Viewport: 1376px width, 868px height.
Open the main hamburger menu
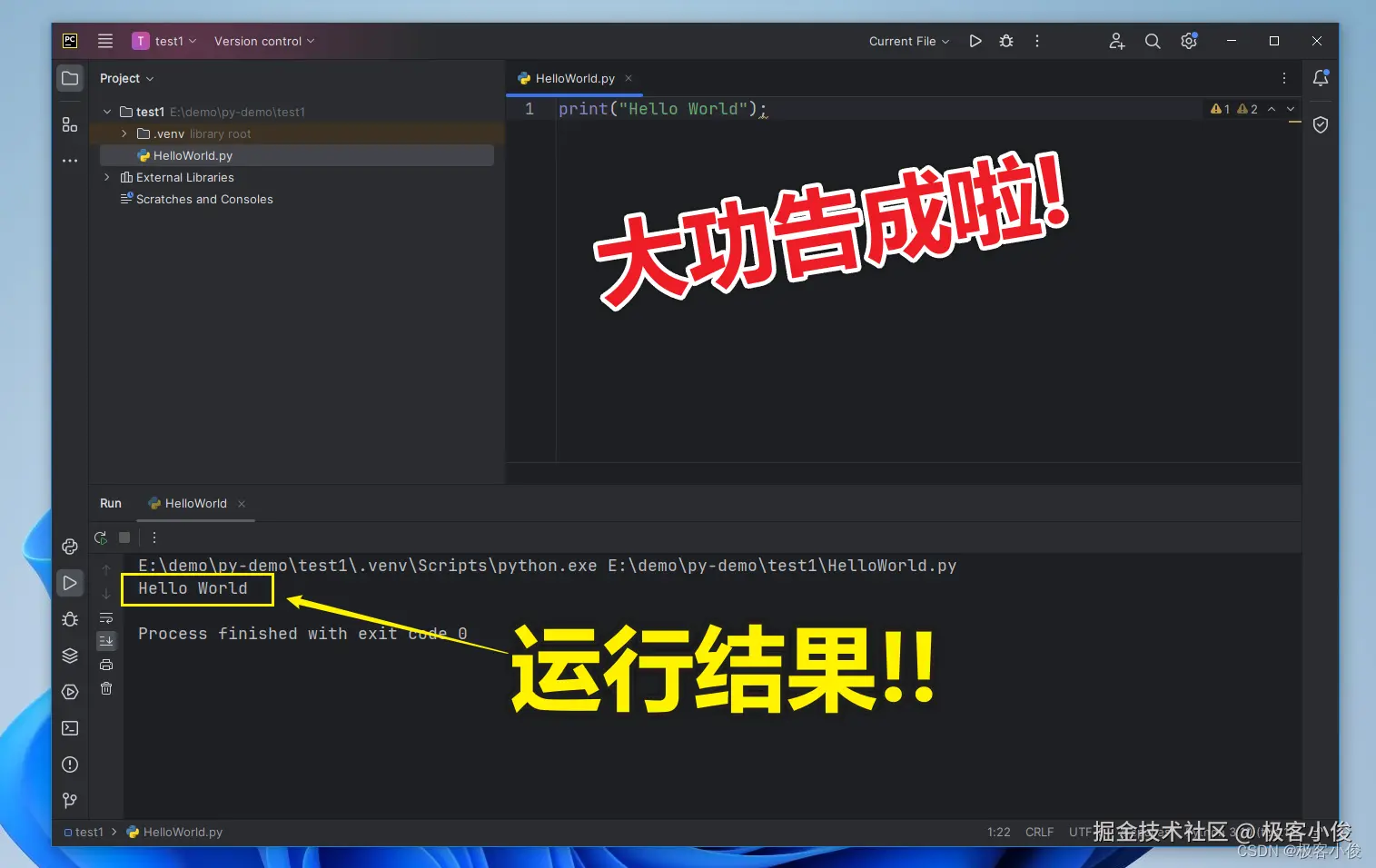click(x=105, y=41)
